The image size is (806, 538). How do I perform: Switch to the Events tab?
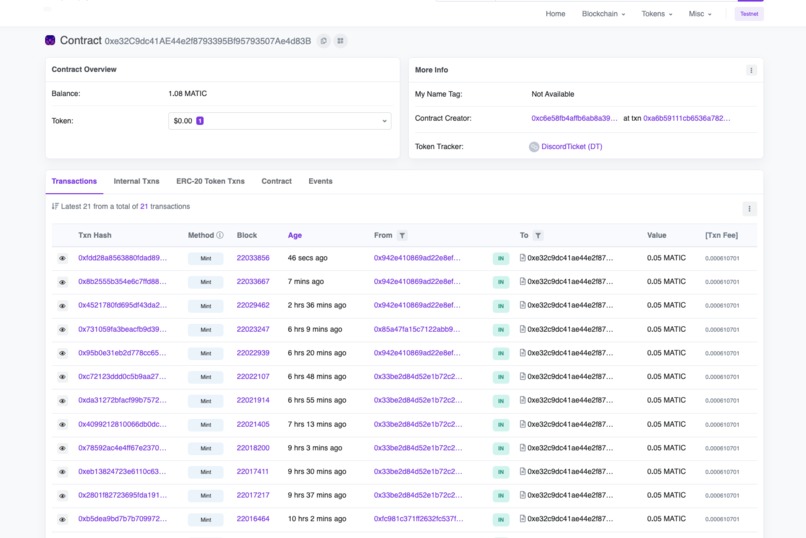(x=320, y=181)
